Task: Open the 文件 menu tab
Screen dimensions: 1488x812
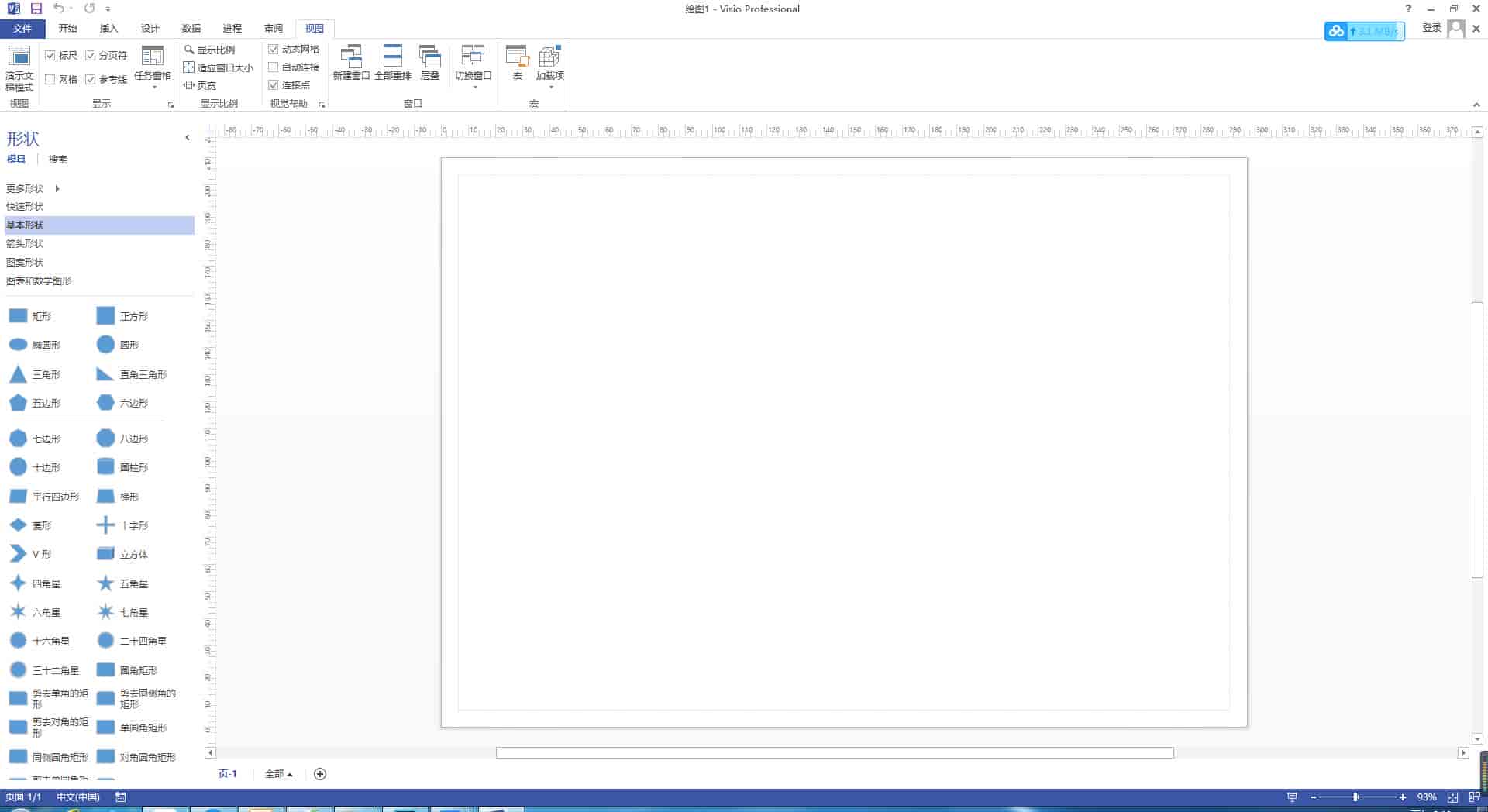Action: click(22, 29)
